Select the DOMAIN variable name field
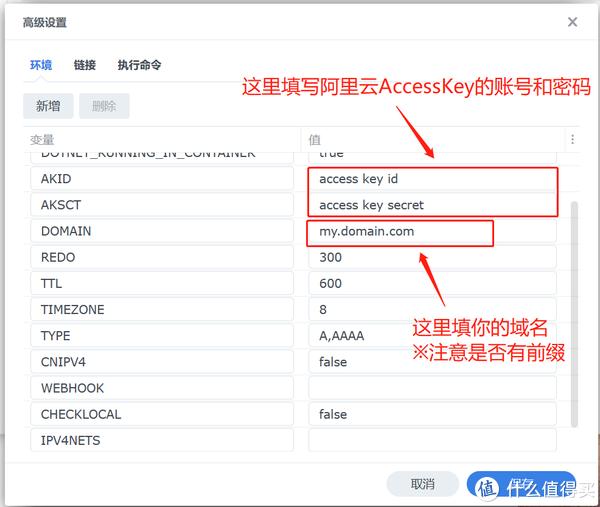The height and width of the screenshot is (507, 600). click(x=162, y=231)
